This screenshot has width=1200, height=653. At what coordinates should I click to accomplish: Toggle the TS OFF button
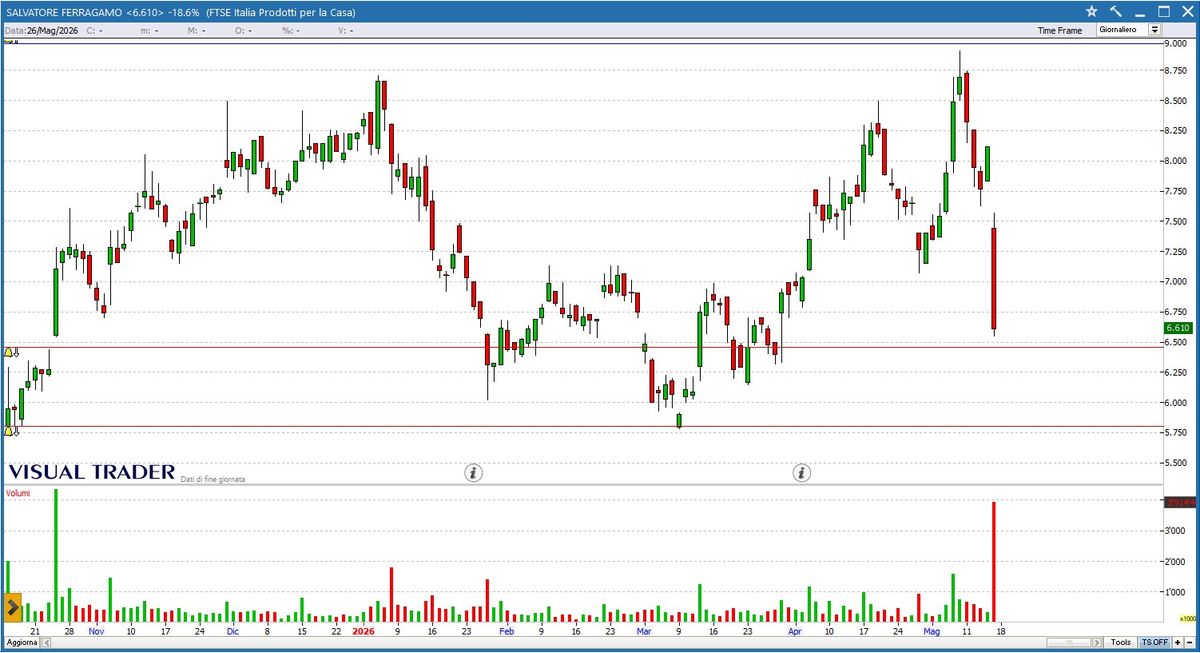(x=1155, y=641)
